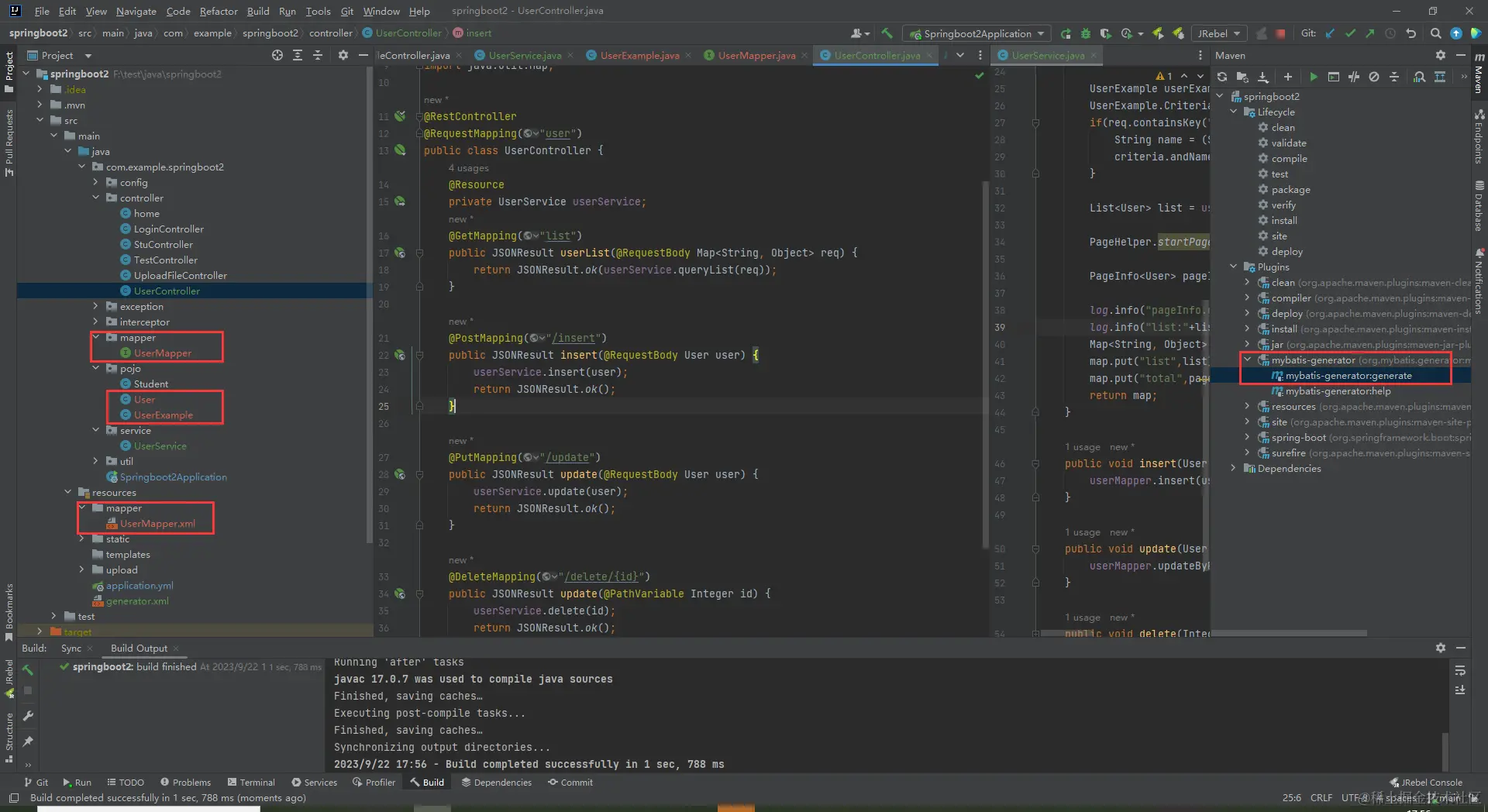Collapse mybatis-generator plugin node

click(x=1248, y=360)
